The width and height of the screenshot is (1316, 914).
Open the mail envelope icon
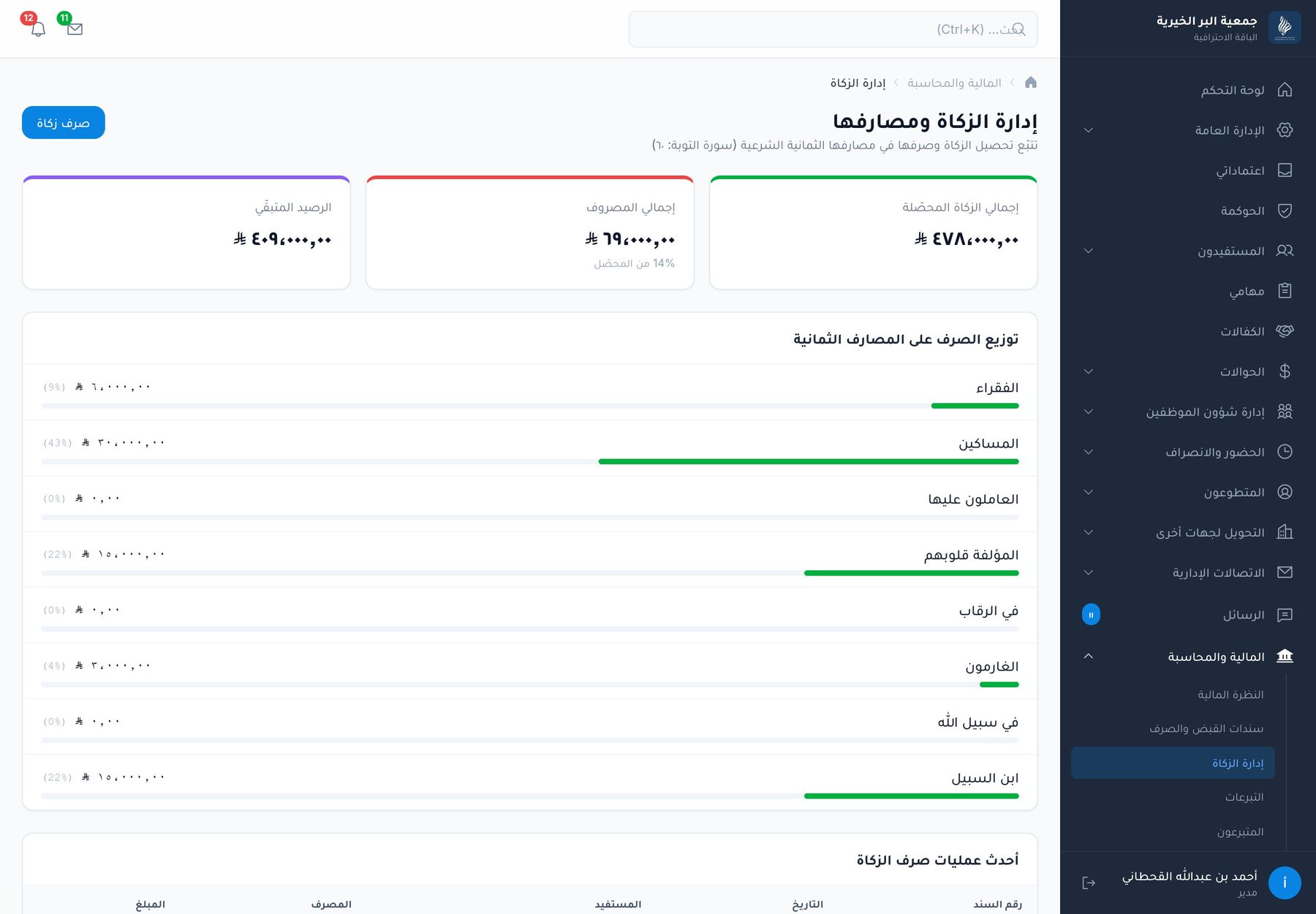[75, 29]
